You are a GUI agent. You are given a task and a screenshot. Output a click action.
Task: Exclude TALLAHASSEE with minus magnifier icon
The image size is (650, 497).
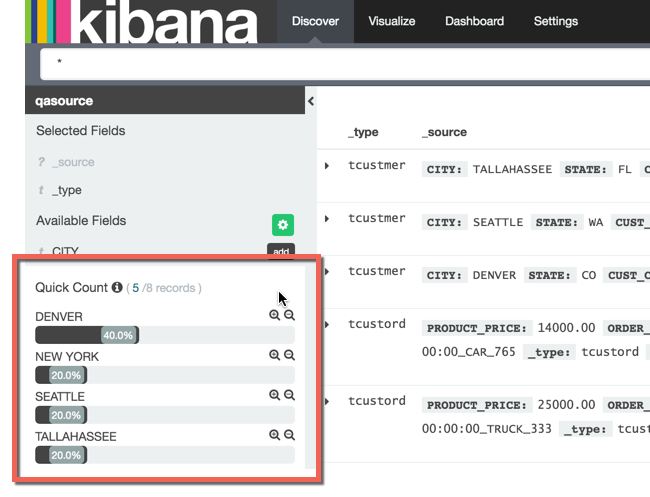coord(289,435)
